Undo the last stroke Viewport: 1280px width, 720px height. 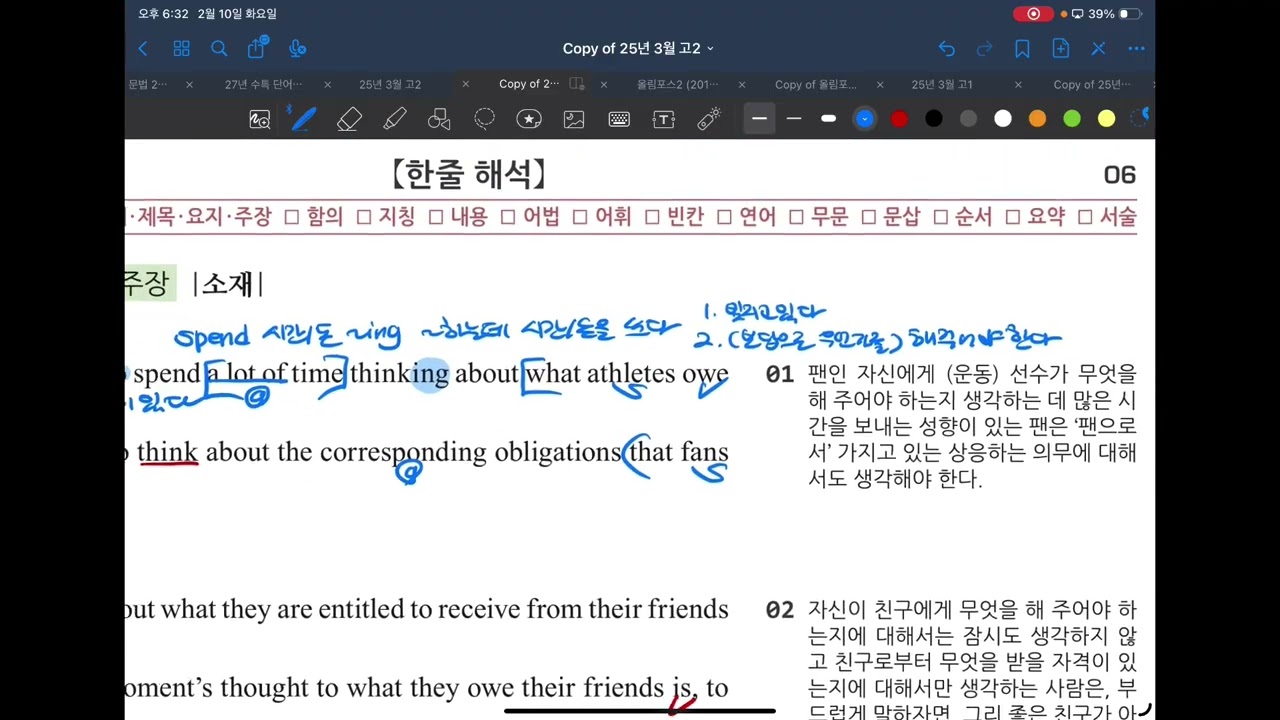pyautogui.click(x=946, y=48)
